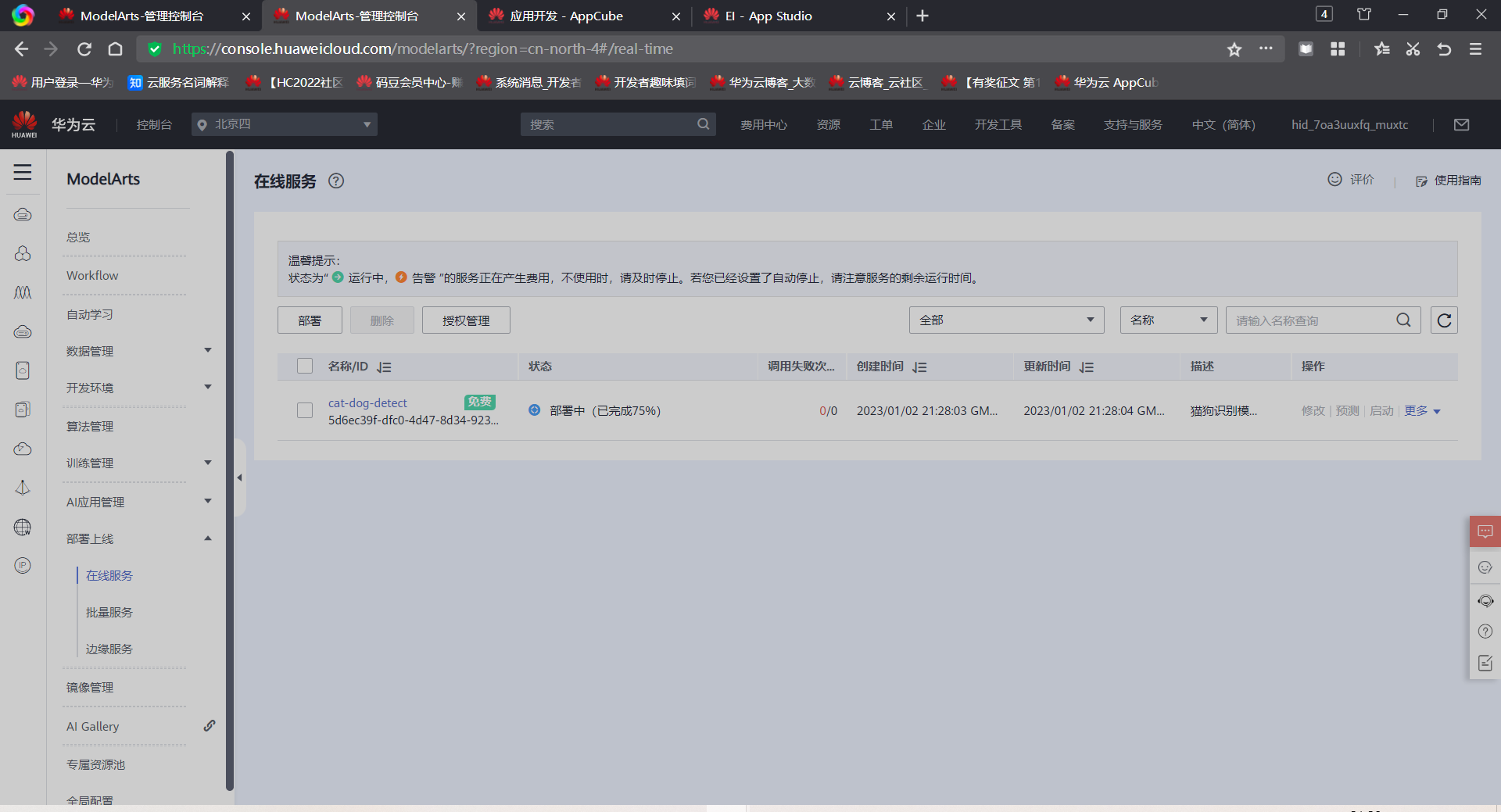Click the browser reload button
Viewport: 1501px width, 812px height.
tap(84, 49)
